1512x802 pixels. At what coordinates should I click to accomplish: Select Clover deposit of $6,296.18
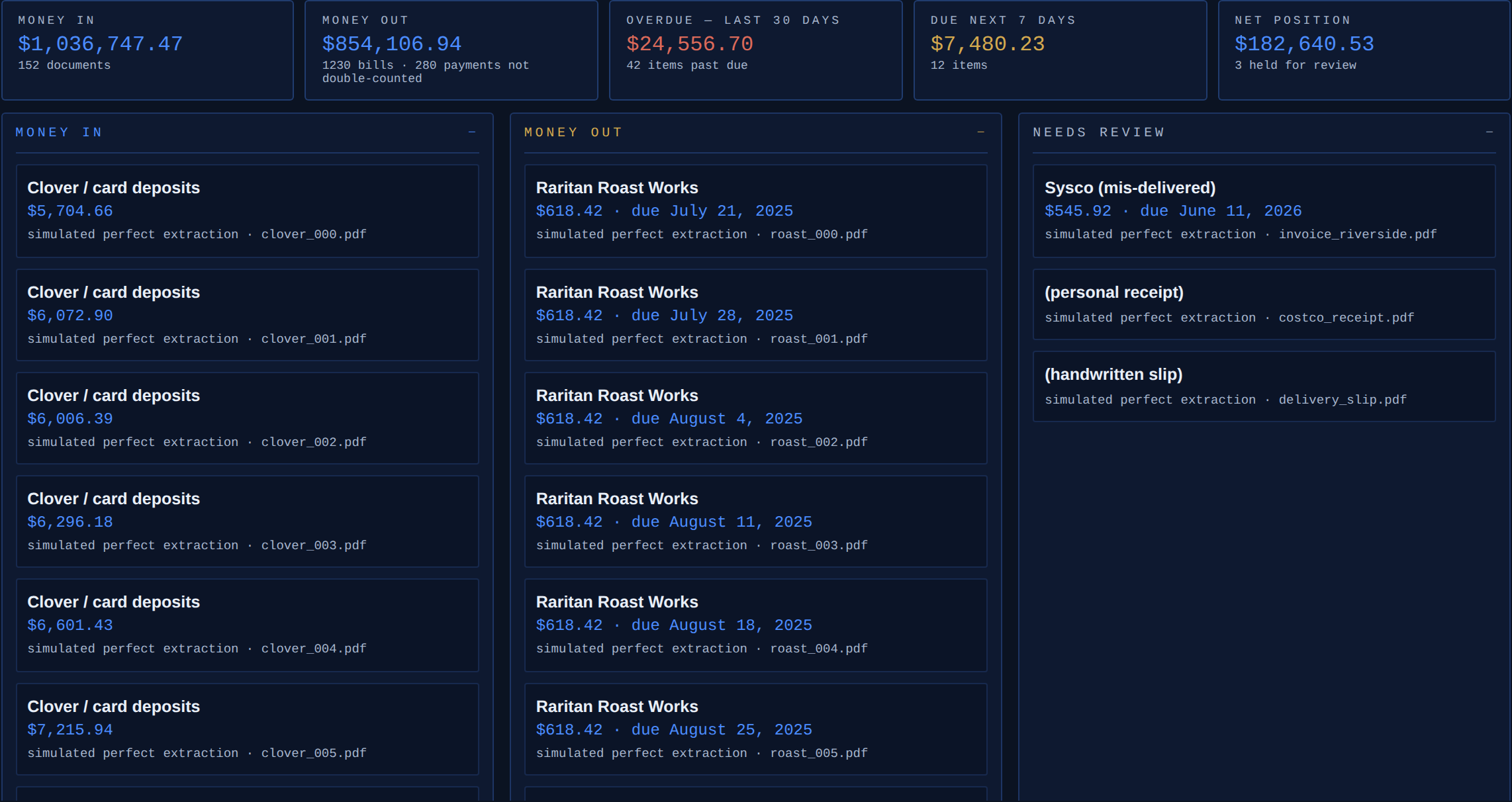tap(247, 521)
